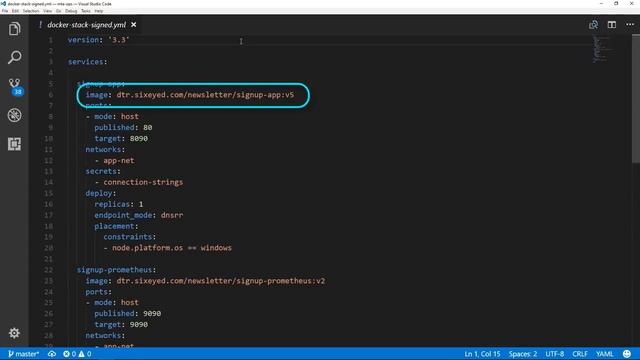Screen dimensions: 640x360
Task: Open the Help menu
Action: pos(99,11)
